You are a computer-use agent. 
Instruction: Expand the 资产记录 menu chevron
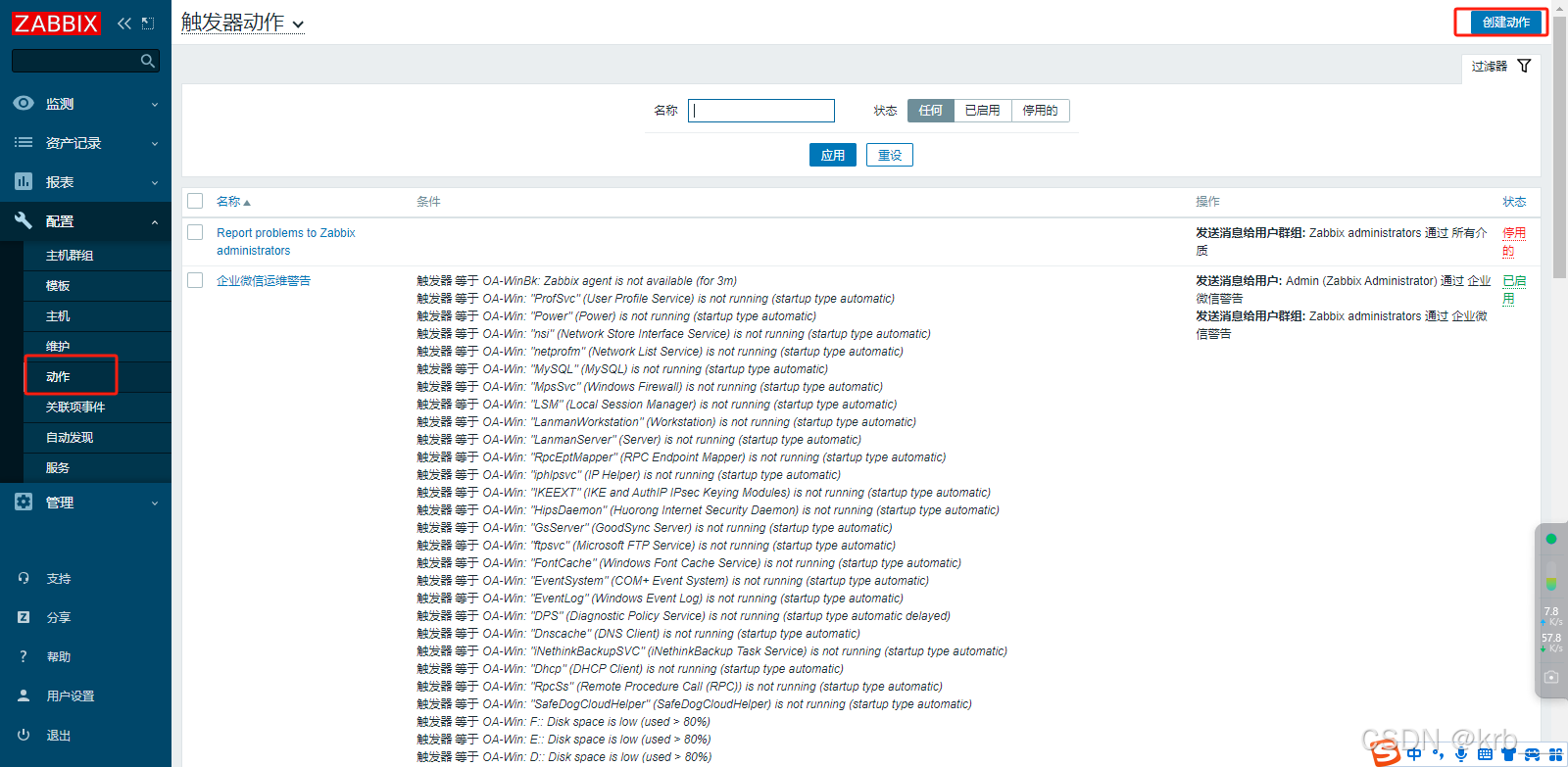155,144
